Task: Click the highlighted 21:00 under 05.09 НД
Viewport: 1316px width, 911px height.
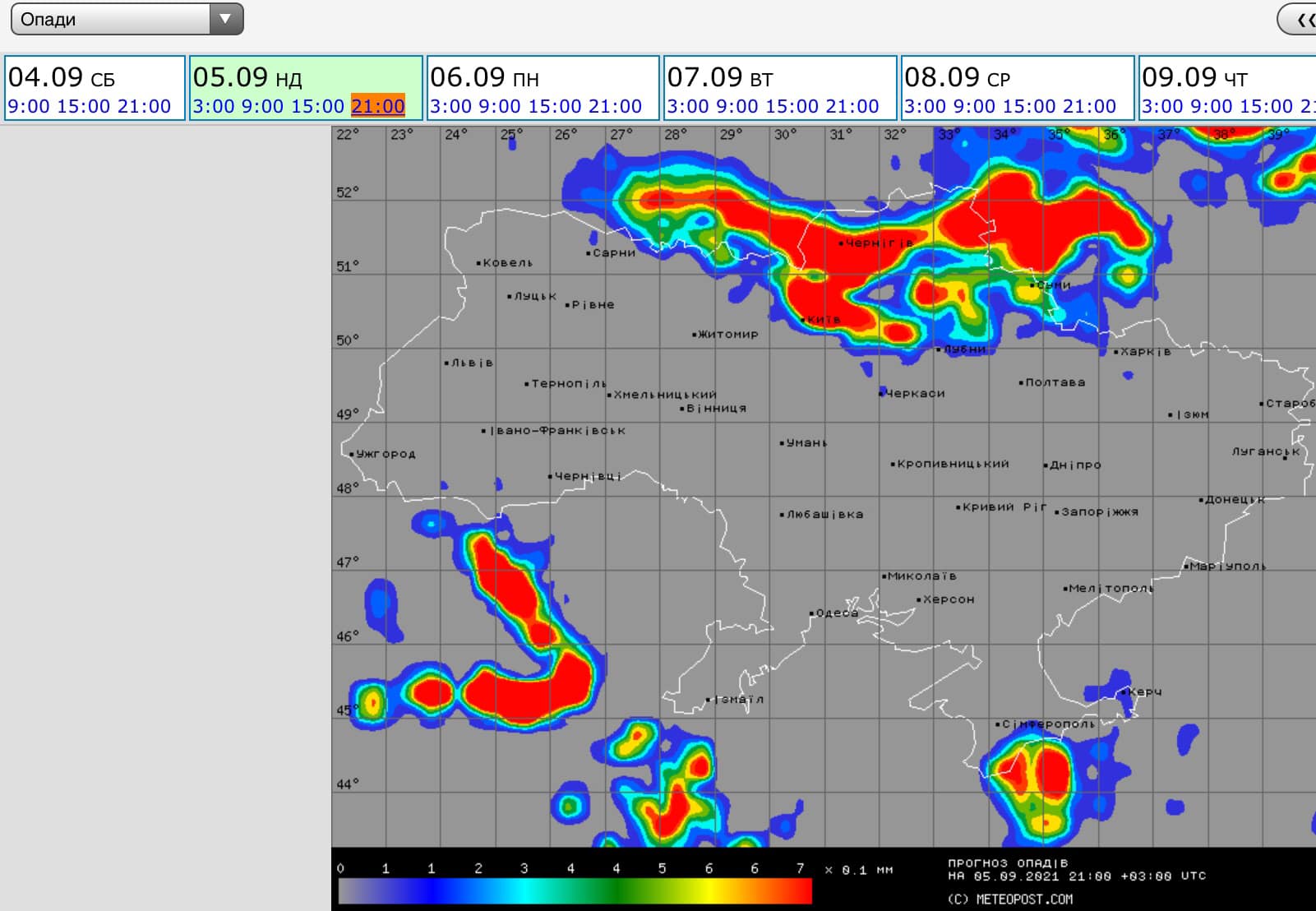Action: coord(378,106)
